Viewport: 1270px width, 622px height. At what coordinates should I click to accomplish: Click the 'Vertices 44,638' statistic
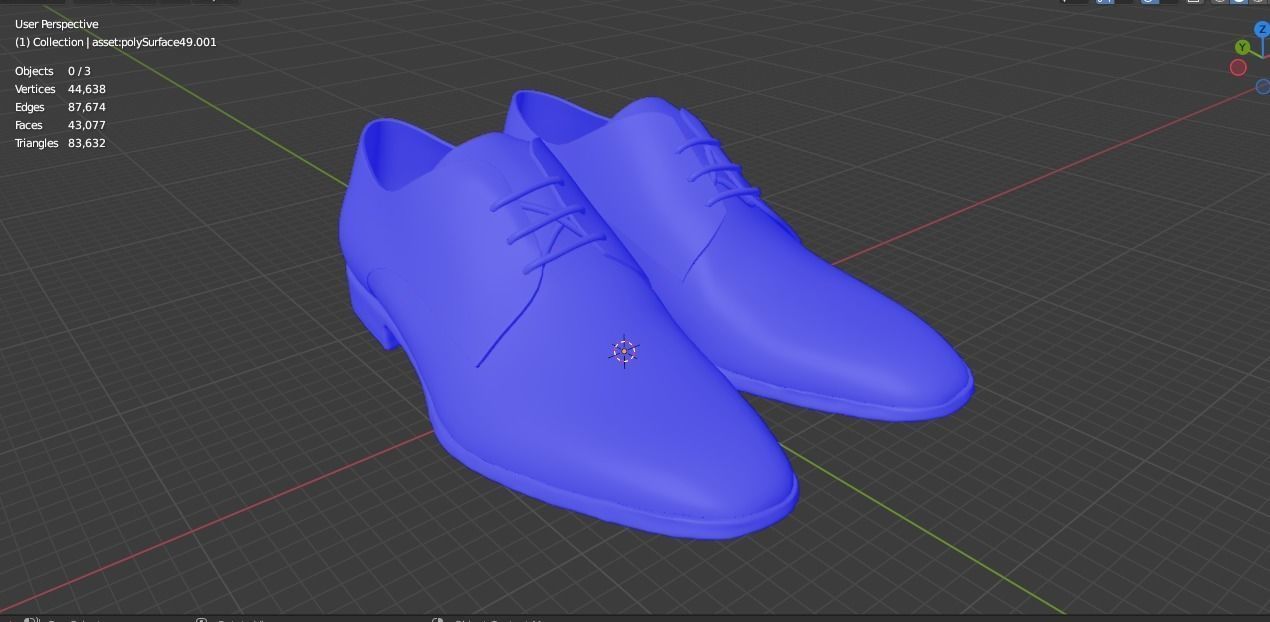click(60, 89)
